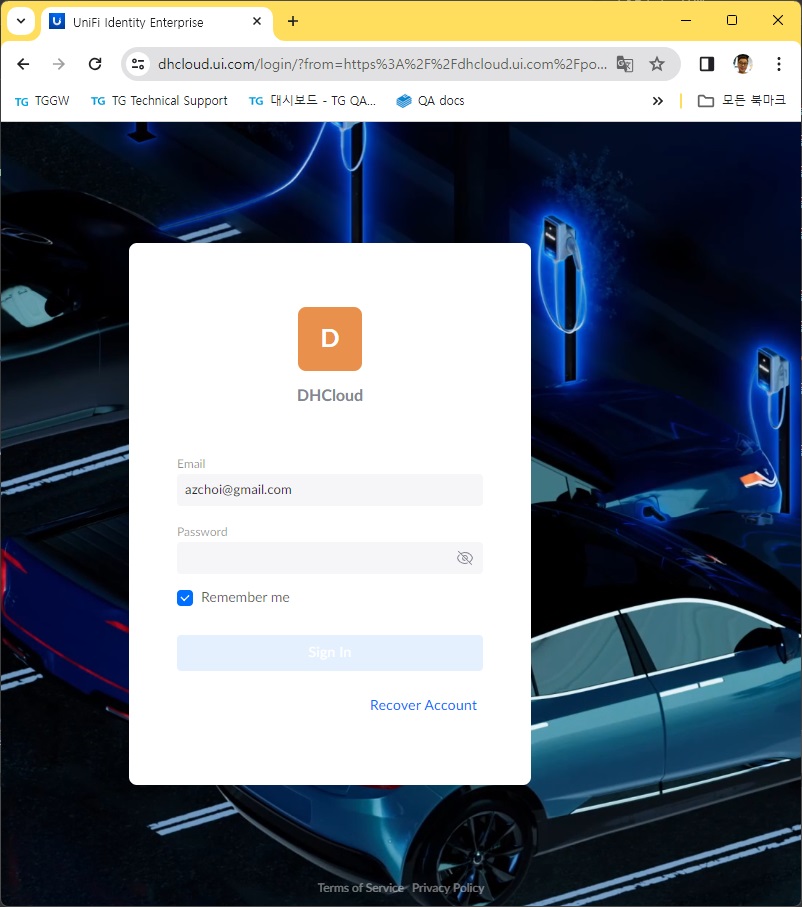Click the Password input field
Viewport: 802px width, 907px height.
pyautogui.click(x=330, y=558)
